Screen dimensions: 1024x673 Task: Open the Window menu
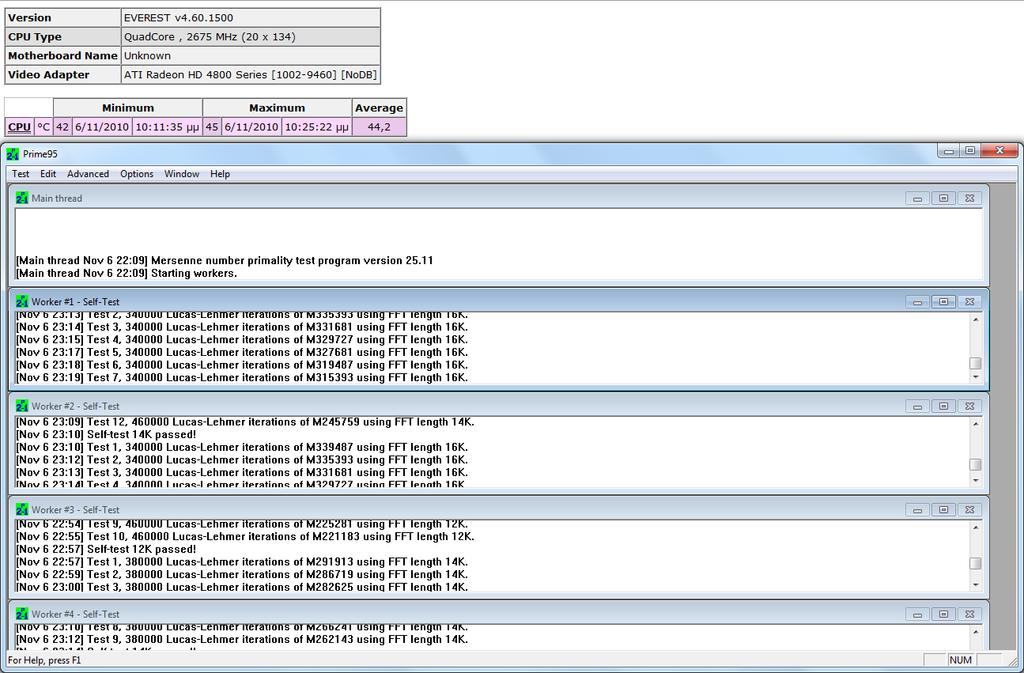[x=182, y=174]
